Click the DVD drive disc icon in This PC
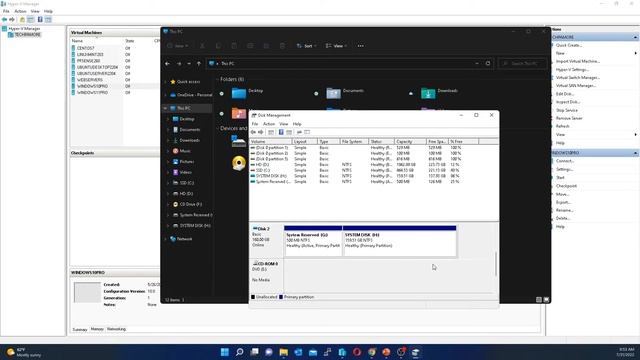The width and height of the screenshot is (640, 360). tap(239, 163)
